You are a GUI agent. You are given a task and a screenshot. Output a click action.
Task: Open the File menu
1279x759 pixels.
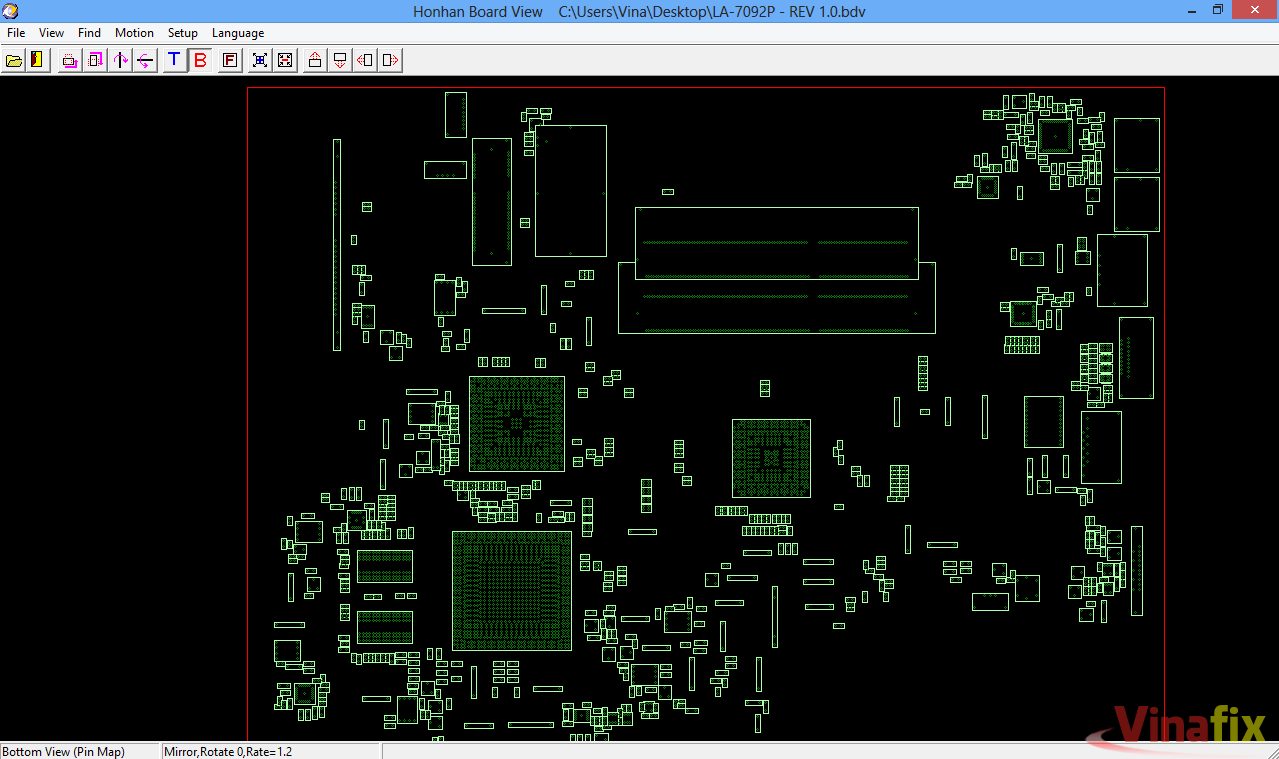point(16,33)
